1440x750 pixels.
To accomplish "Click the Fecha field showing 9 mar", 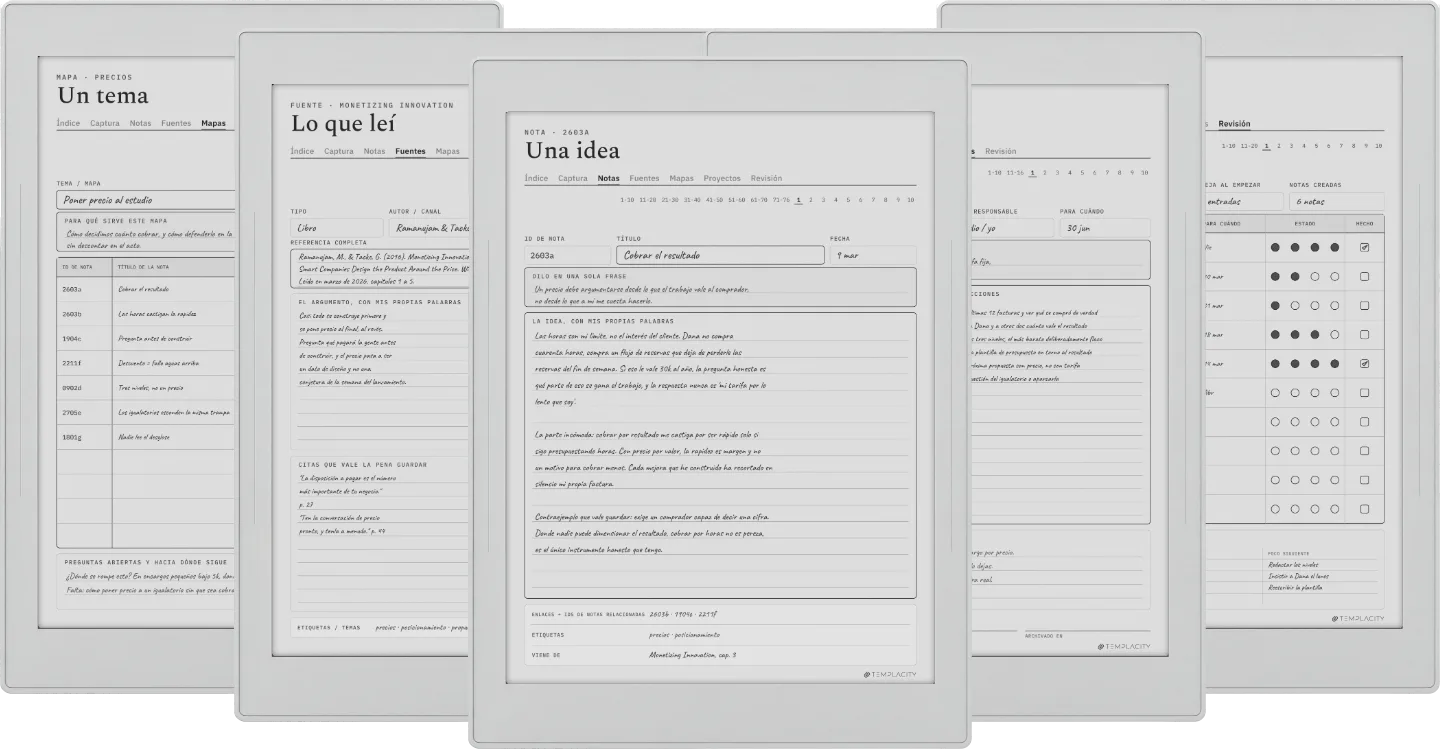I will [x=872, y=255].
